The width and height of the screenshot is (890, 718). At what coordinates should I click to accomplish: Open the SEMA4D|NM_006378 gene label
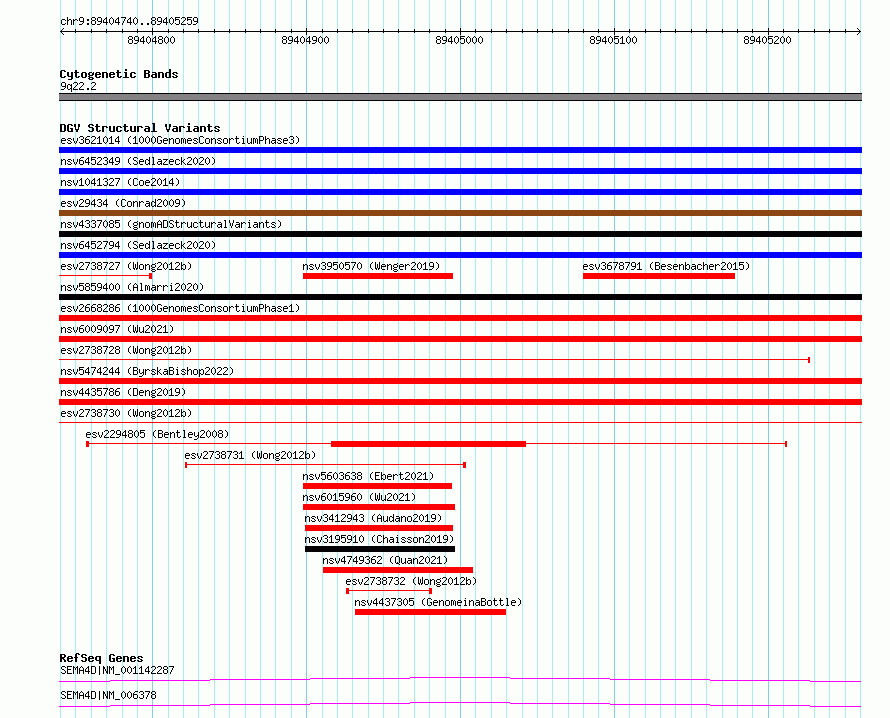108,695
